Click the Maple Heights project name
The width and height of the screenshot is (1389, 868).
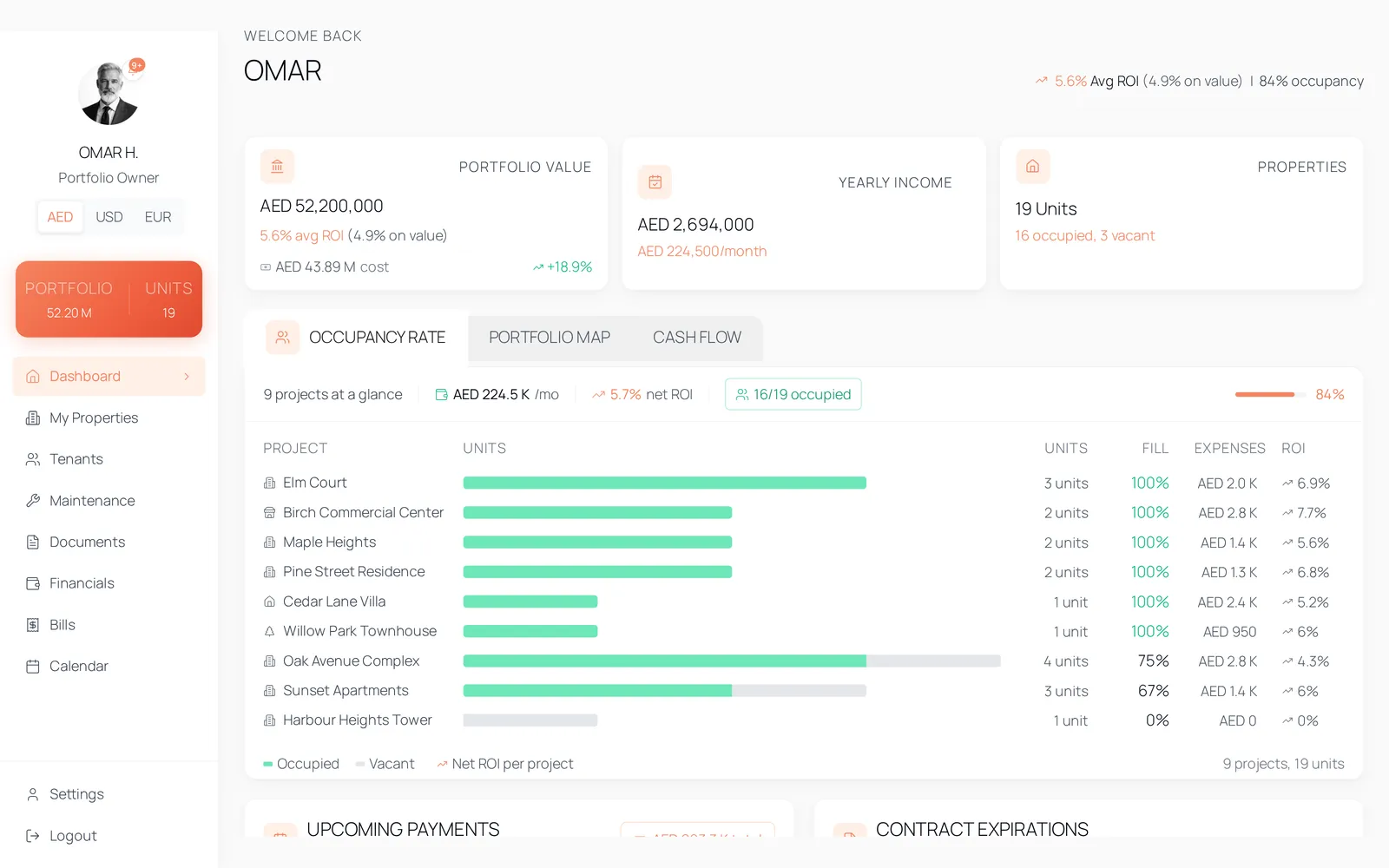[x=330, y=542]
